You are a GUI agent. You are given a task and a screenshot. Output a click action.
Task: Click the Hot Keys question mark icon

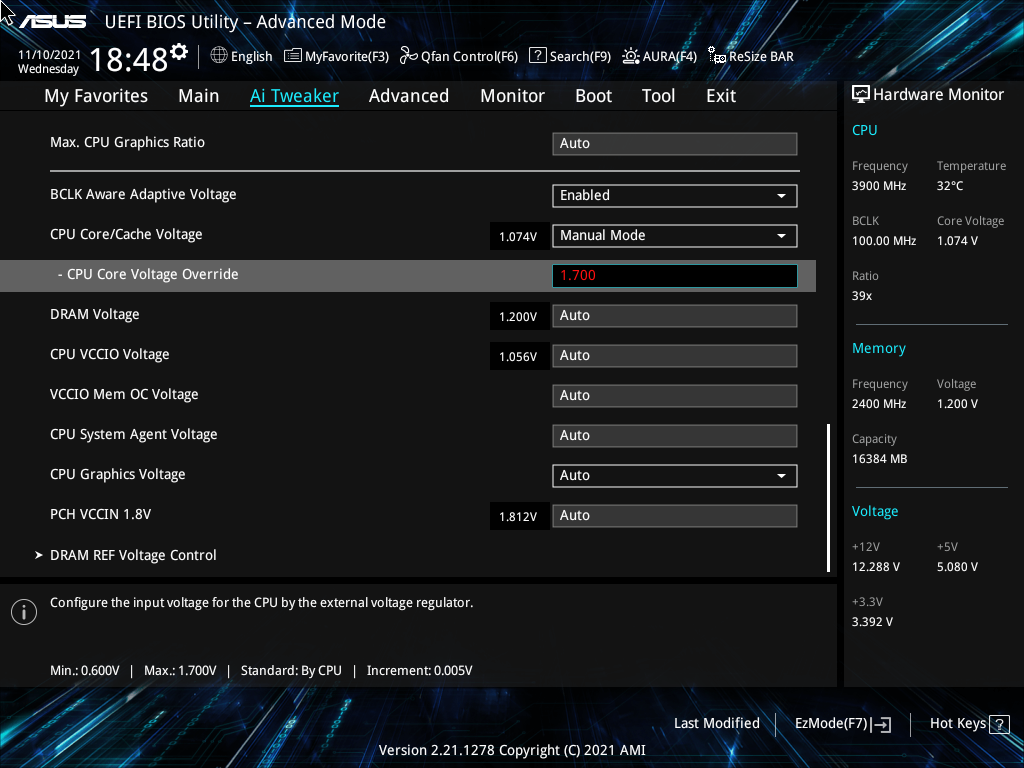pyautogui.click(x=999, y=724)
